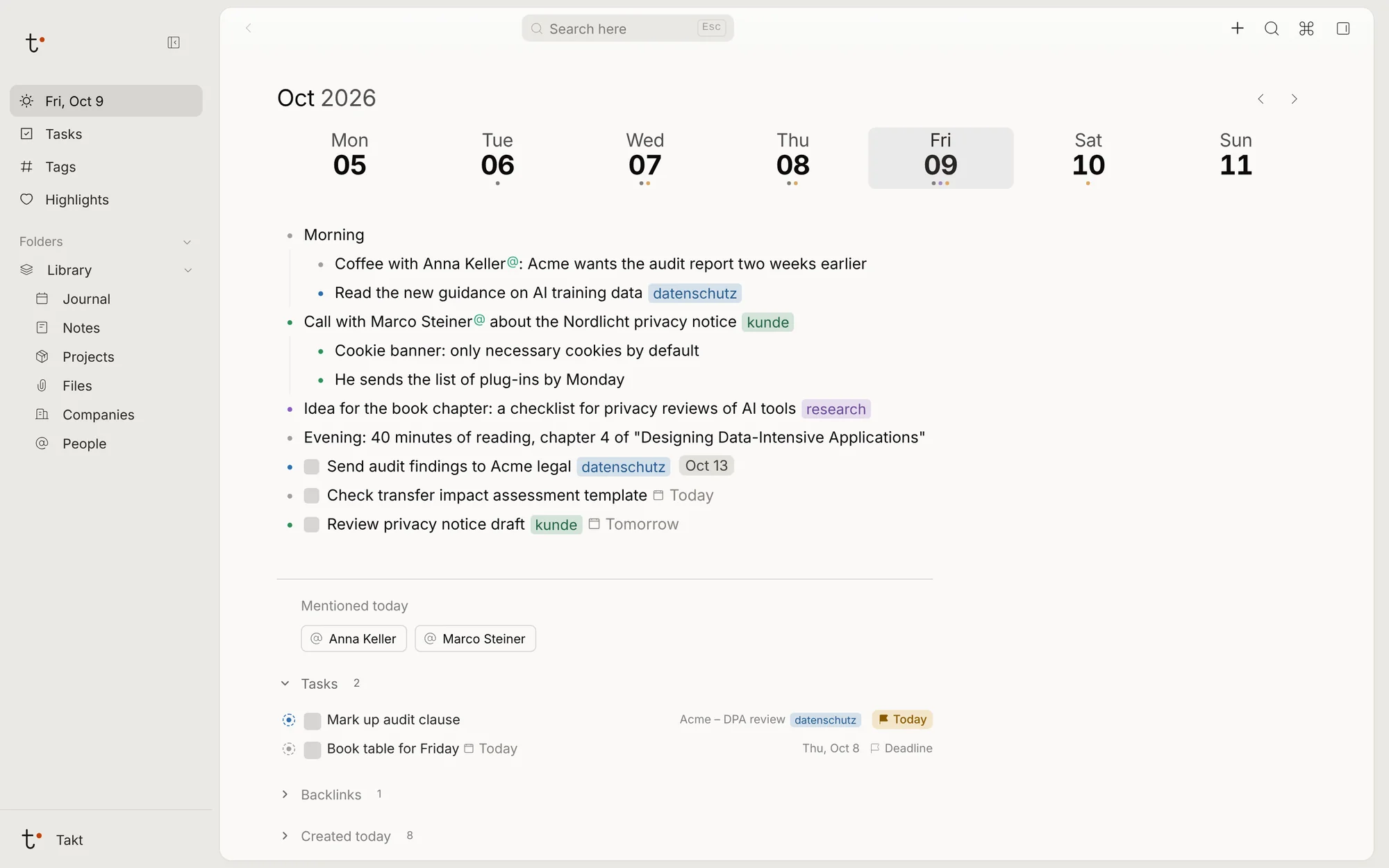
Task: Click the Today flag on Mark up audit clause
Action: (902, 719)
